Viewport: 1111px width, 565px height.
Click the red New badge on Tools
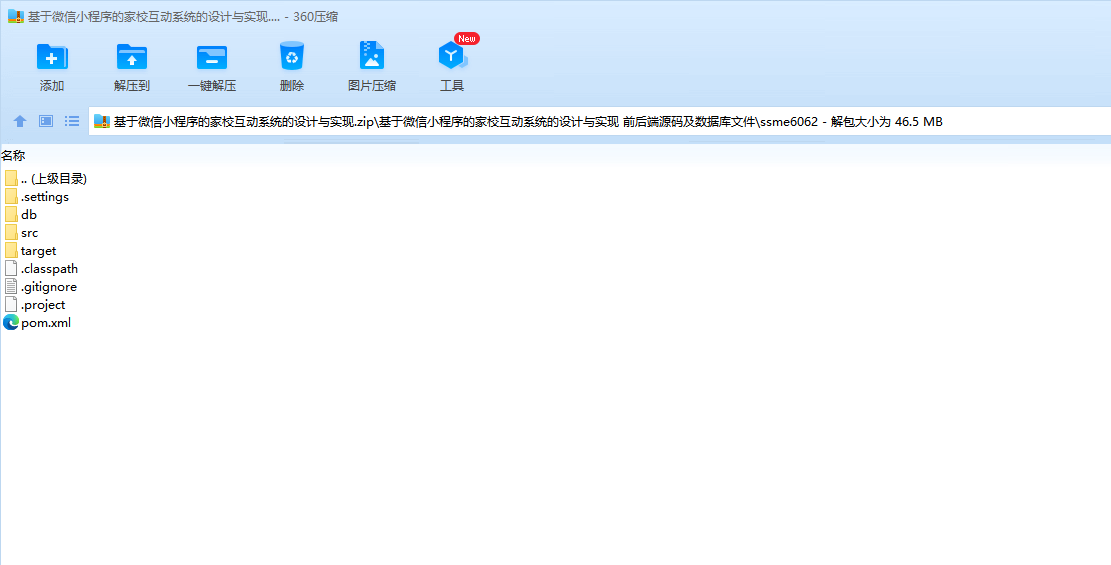point(467,38)
